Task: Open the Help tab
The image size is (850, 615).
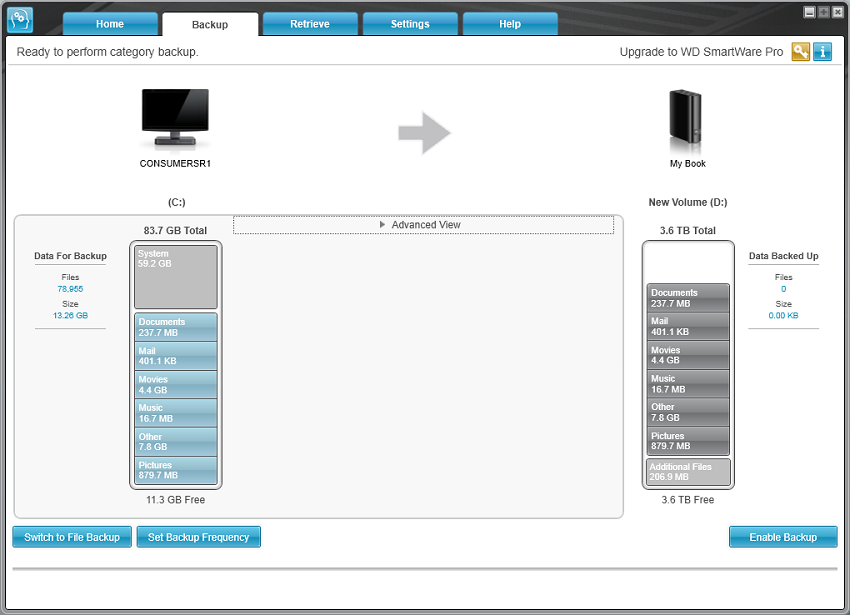Action: click(510, 24)
